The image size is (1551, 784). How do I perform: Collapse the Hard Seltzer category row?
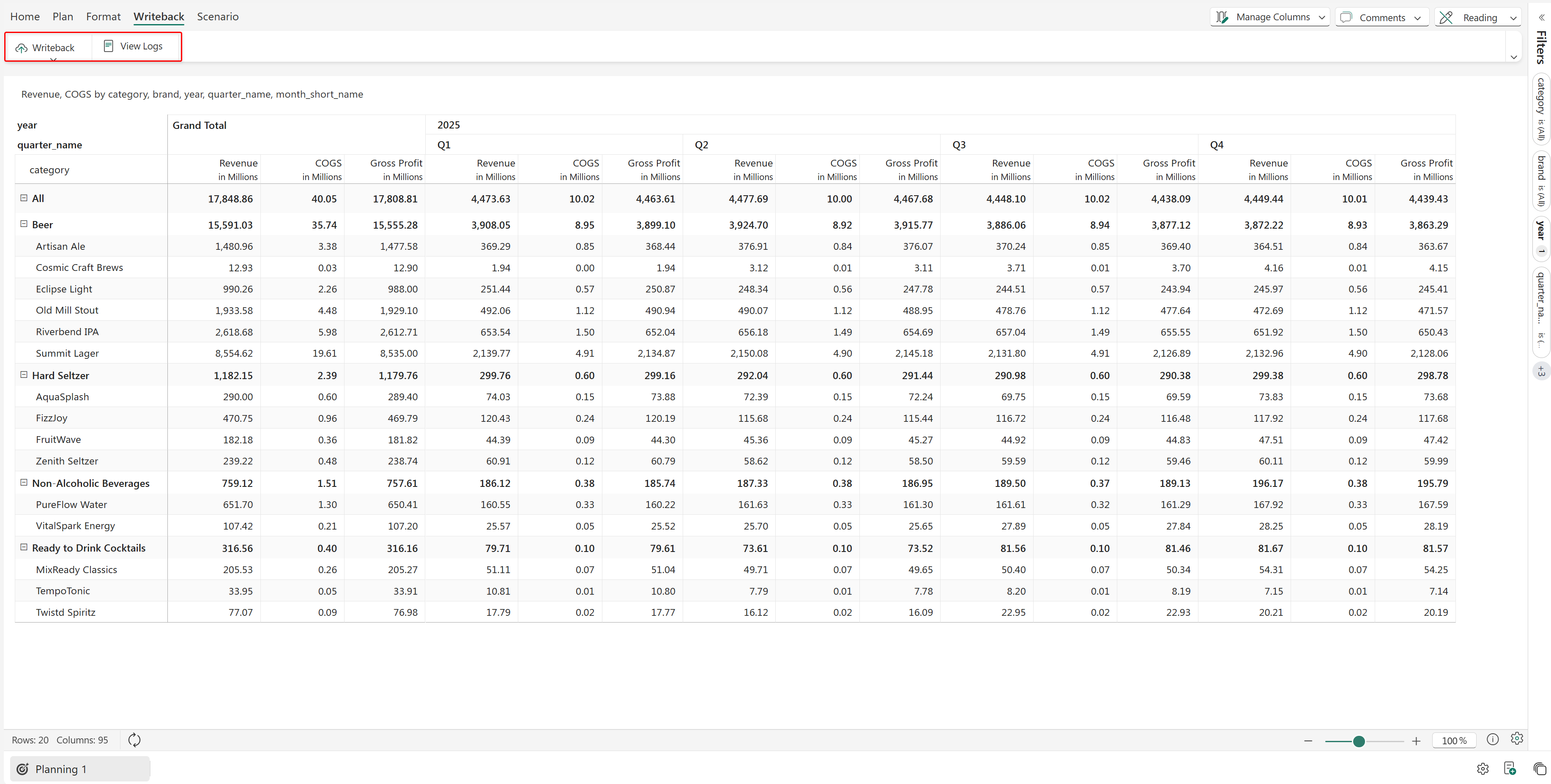[x=24, y=374]
